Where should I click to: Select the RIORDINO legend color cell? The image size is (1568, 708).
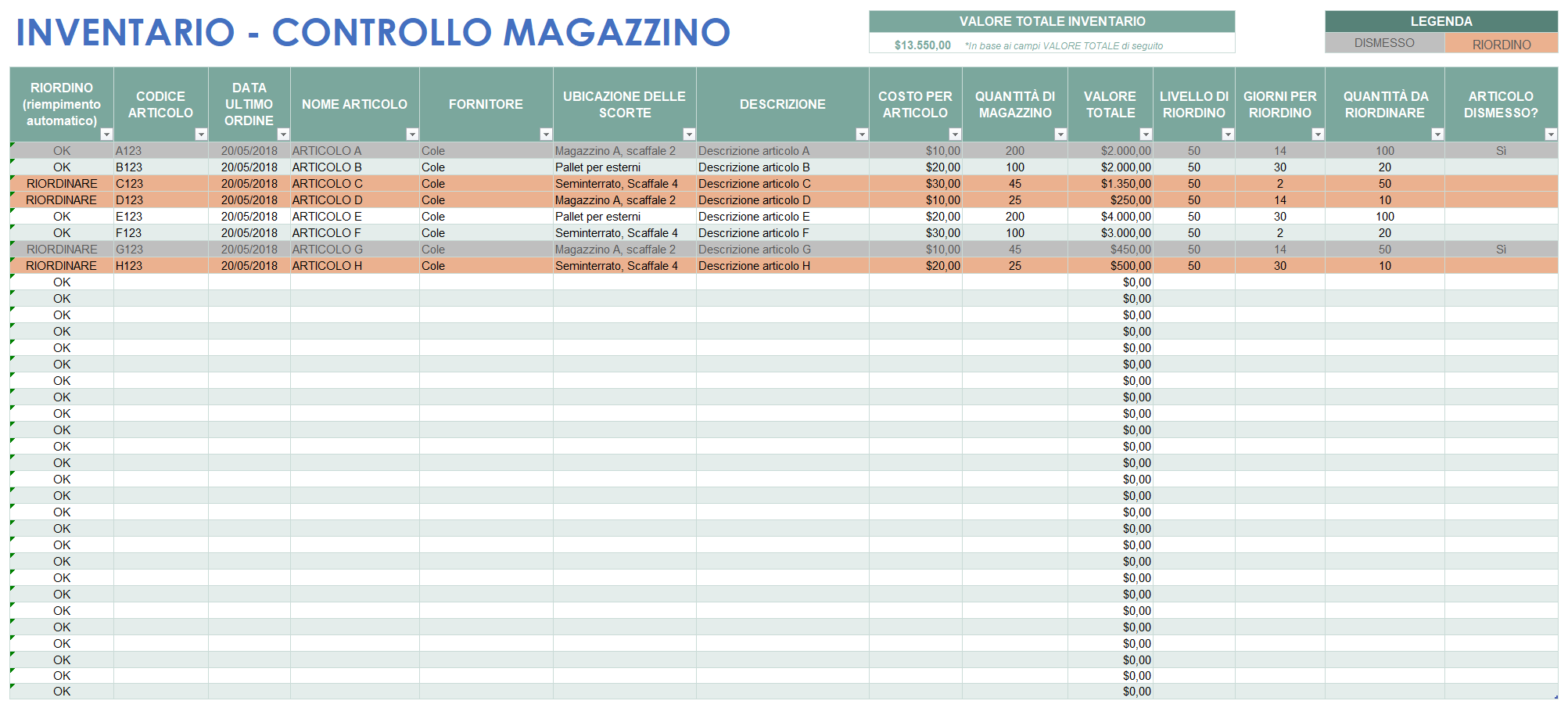(1502, 43)
